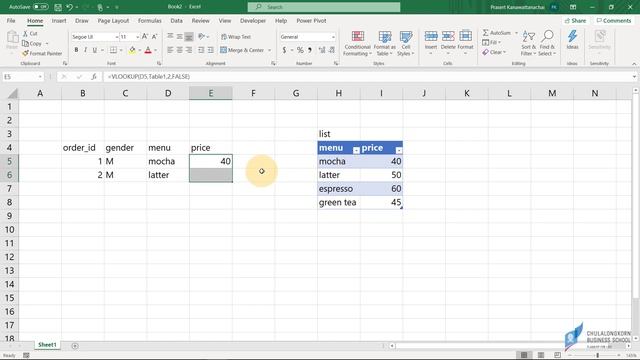Click the Select All corner triangle
The height and width of the screenshot is (360, 640).
[13, 94]
